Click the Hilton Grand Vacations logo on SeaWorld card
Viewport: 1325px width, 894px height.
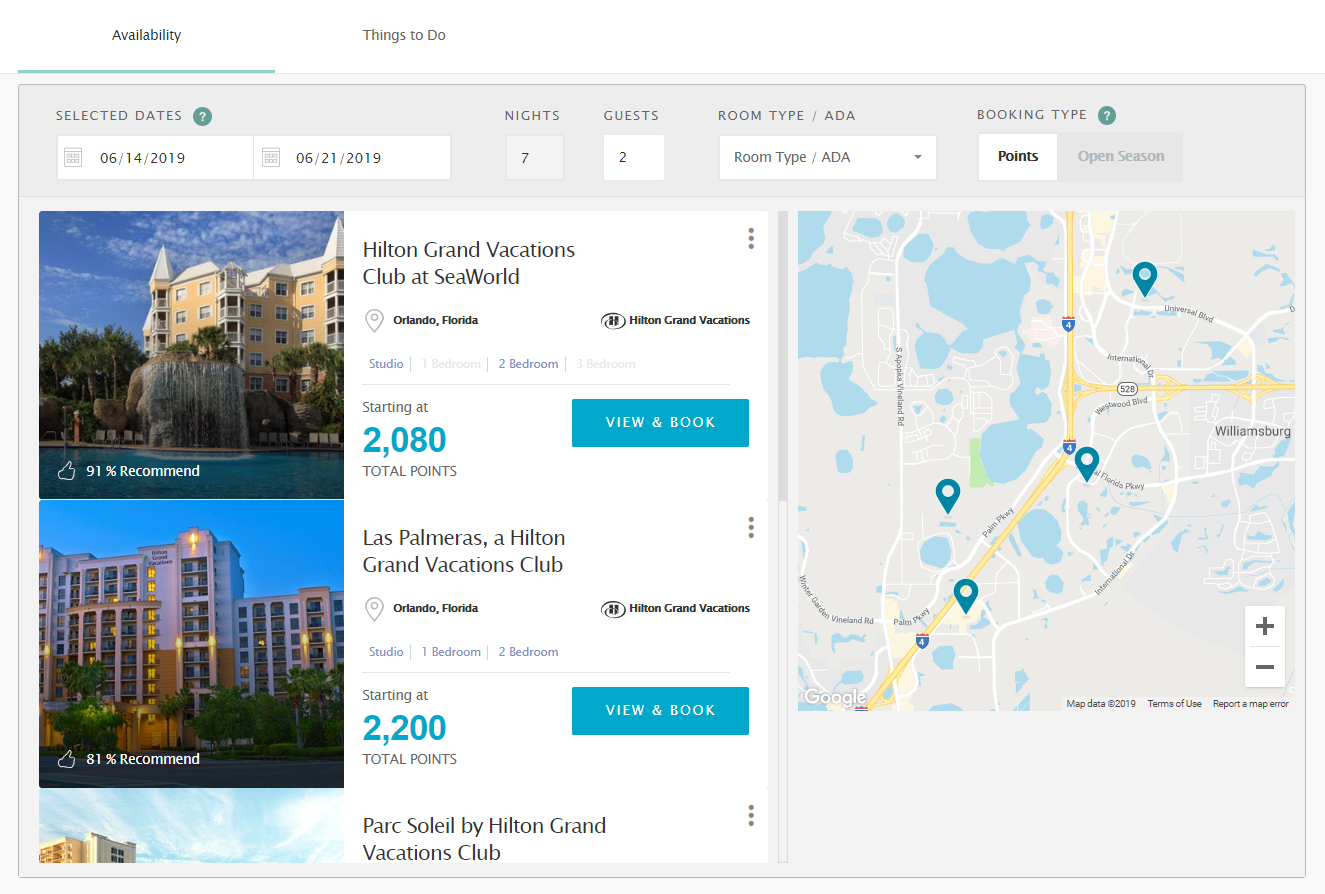676,321
